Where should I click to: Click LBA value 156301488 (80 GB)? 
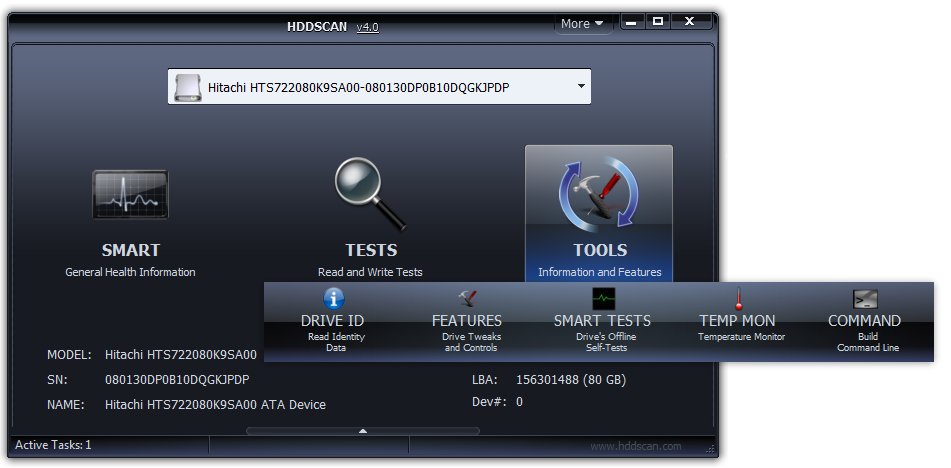(x=571, y=380)
